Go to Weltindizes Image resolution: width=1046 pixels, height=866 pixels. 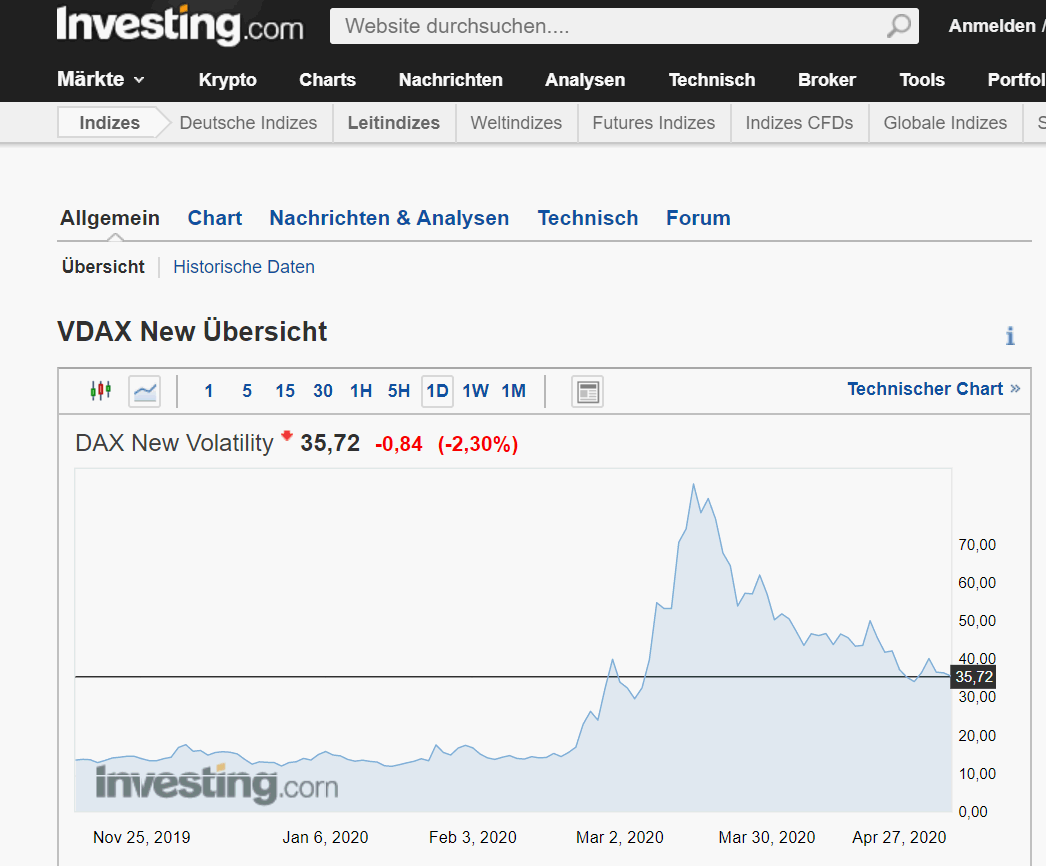point(516,123)
